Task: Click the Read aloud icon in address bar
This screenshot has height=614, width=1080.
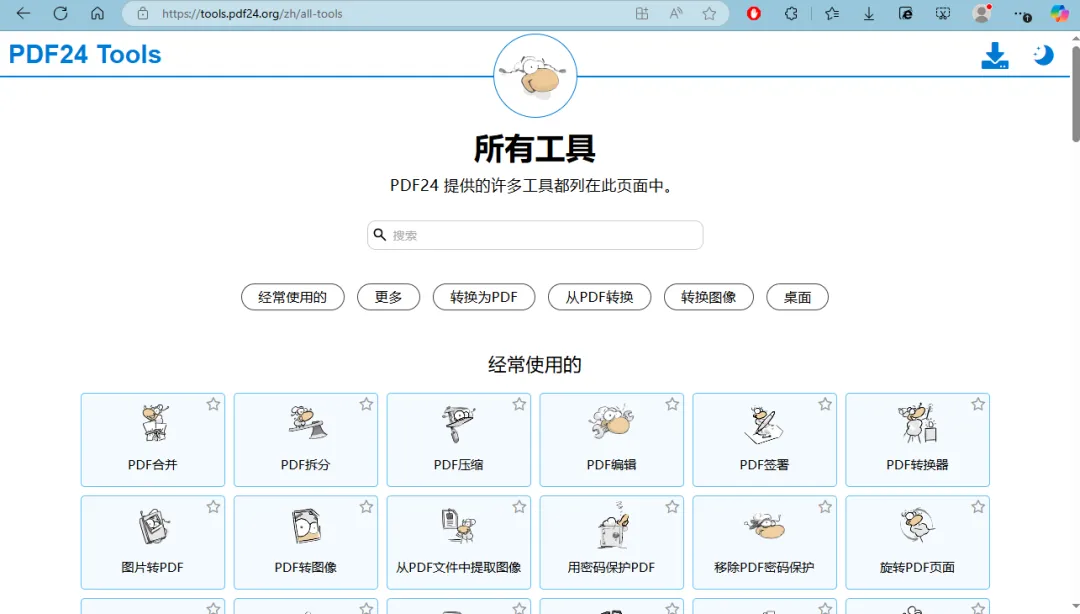Action: click(x=676, y=13)
